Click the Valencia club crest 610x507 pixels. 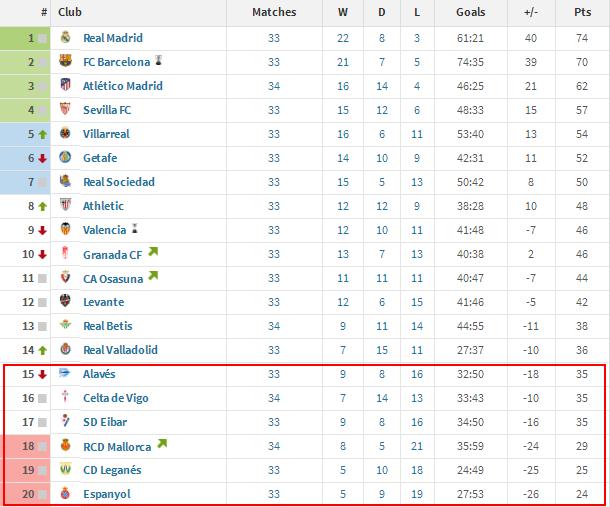click(x=65, y=230)
